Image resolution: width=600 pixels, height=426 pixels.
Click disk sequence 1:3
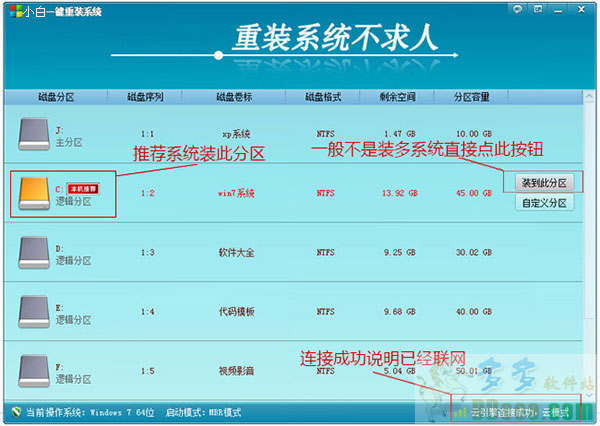coord(147,253)
